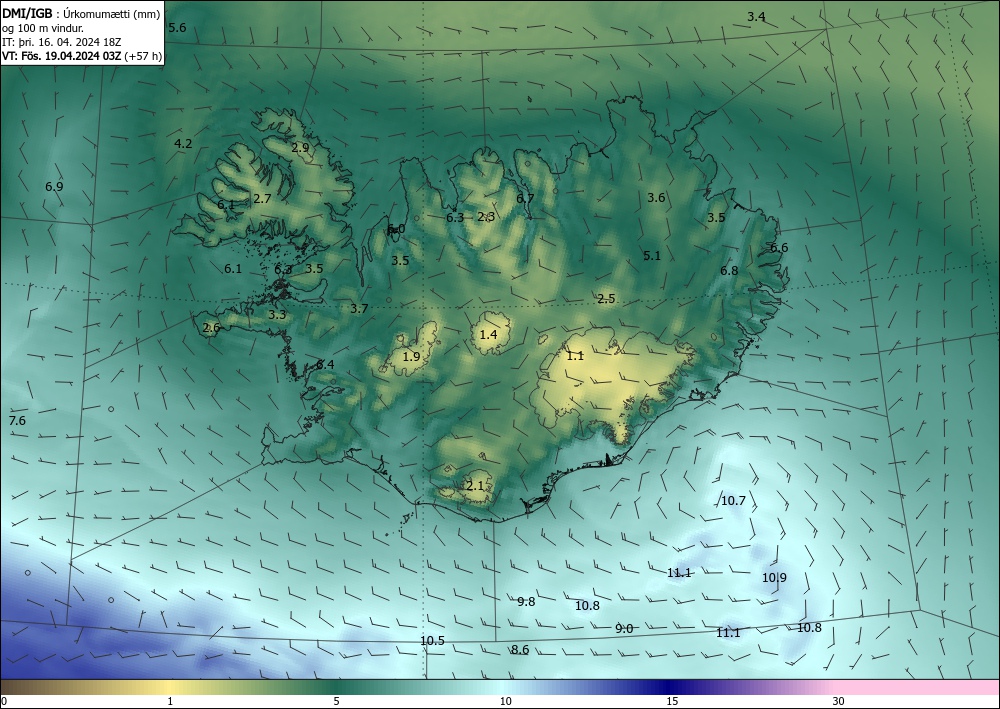Click the 3.6 value label
Screen dimensions: 1000x709
pyautogui.click(x=656, y=198)
